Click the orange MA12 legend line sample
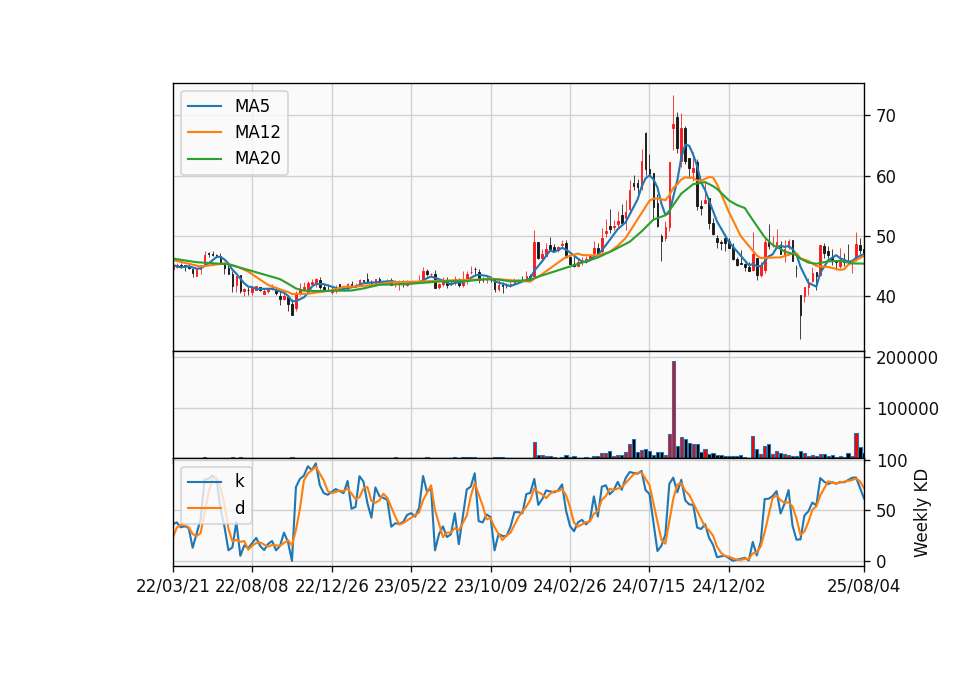This screenshot has width=960, height=690. coord(204,132)
